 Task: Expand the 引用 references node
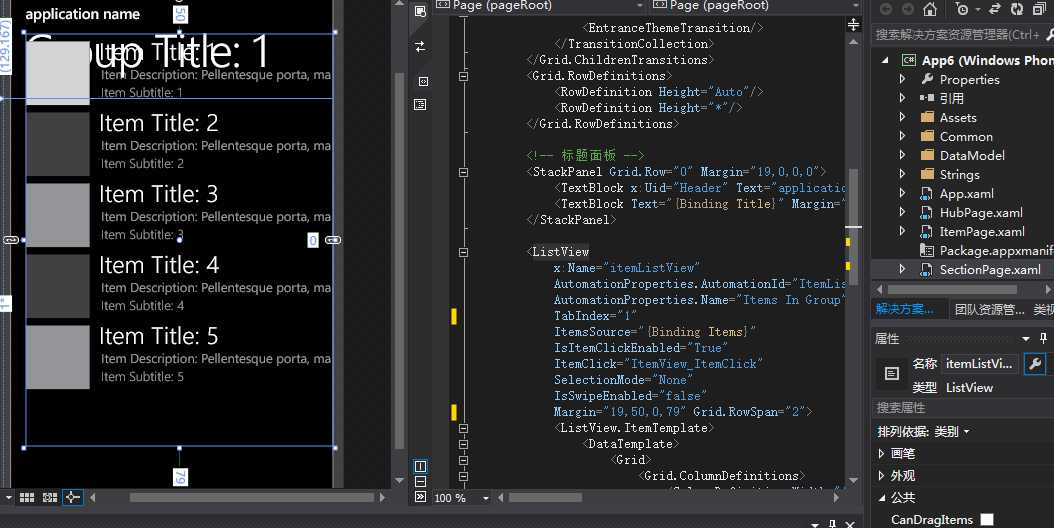(902, 98)
